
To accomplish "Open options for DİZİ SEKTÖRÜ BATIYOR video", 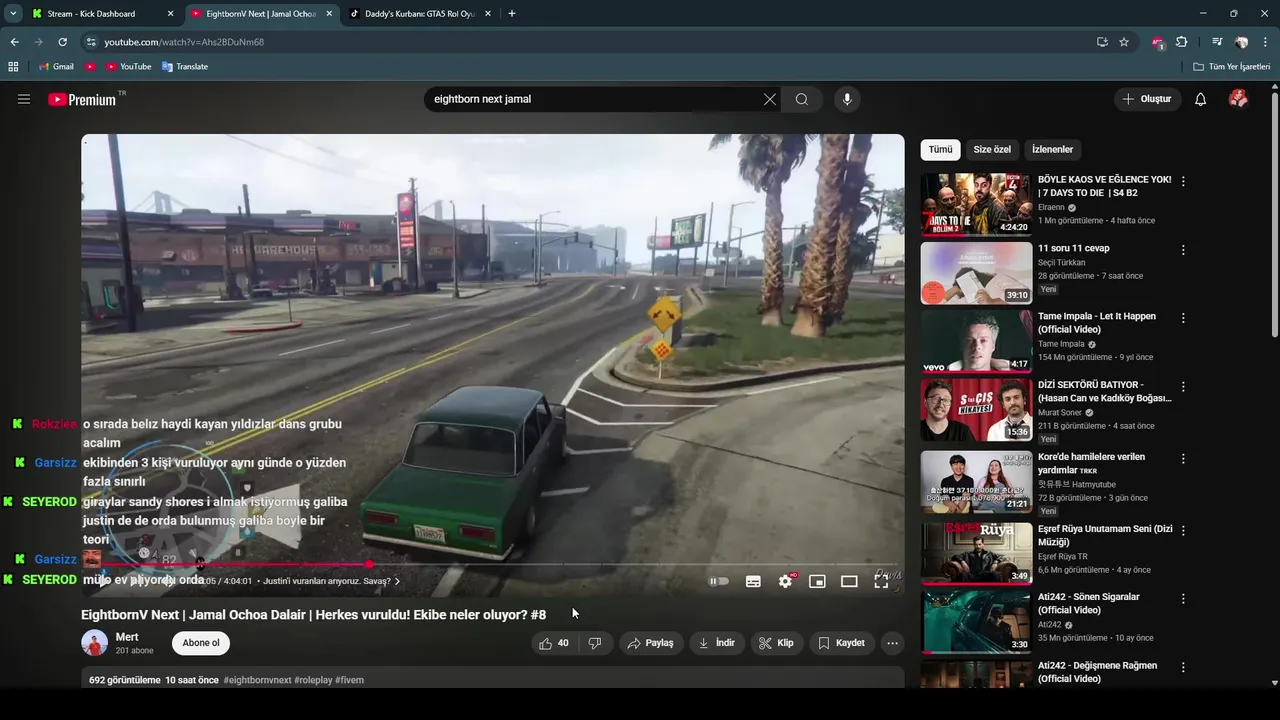I will (1183, 386).
